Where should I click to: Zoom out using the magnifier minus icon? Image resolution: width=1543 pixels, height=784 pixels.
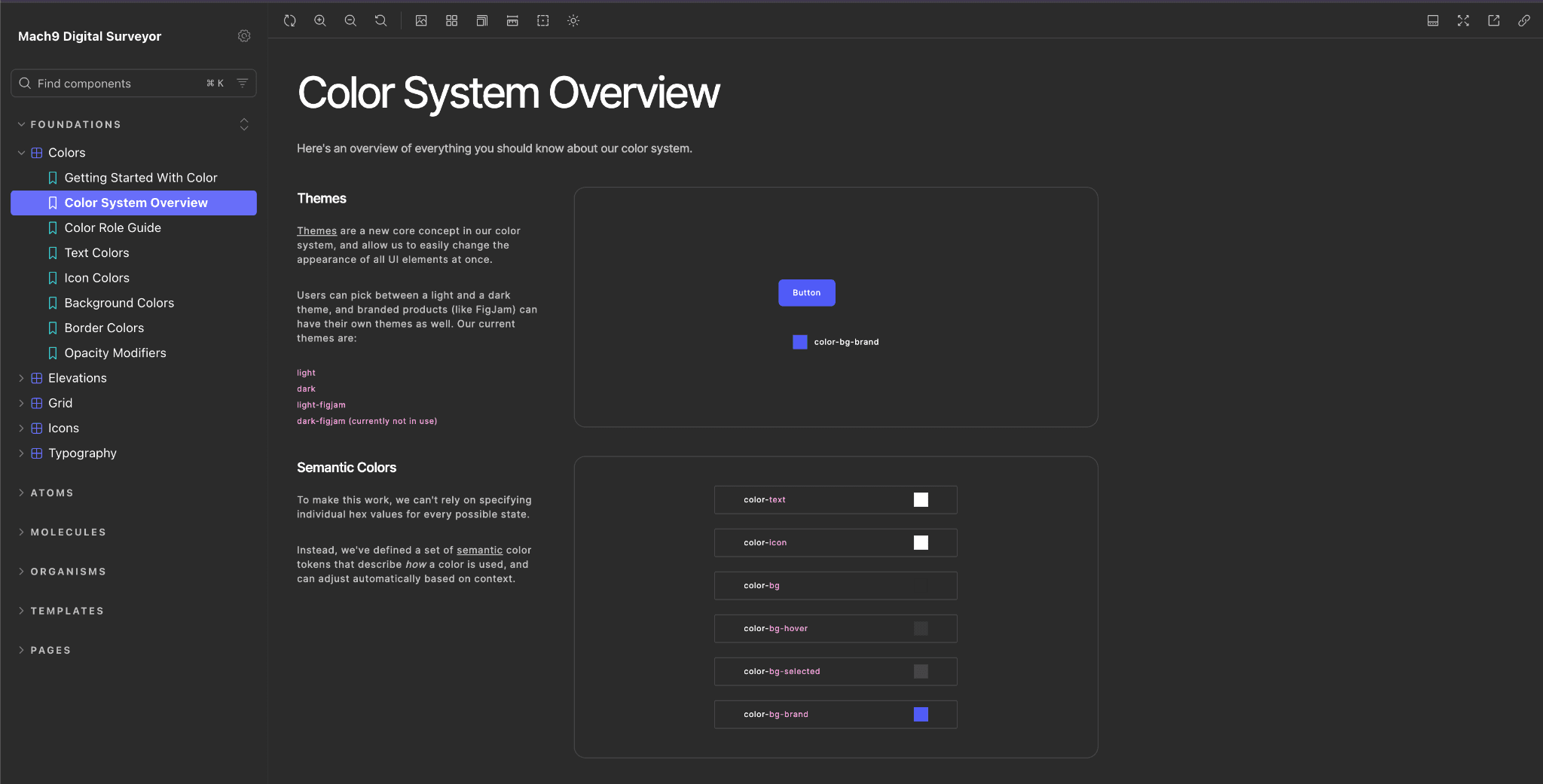350,21
